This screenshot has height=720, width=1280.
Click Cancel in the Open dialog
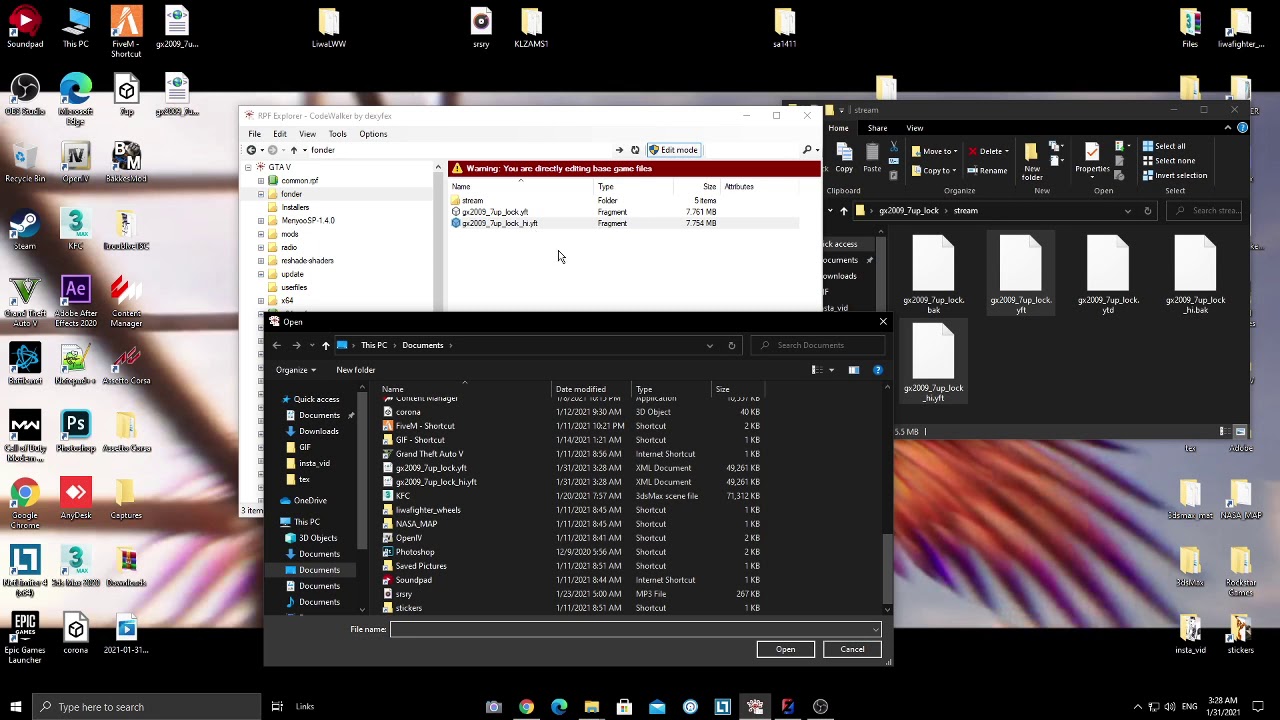point(852,649)
